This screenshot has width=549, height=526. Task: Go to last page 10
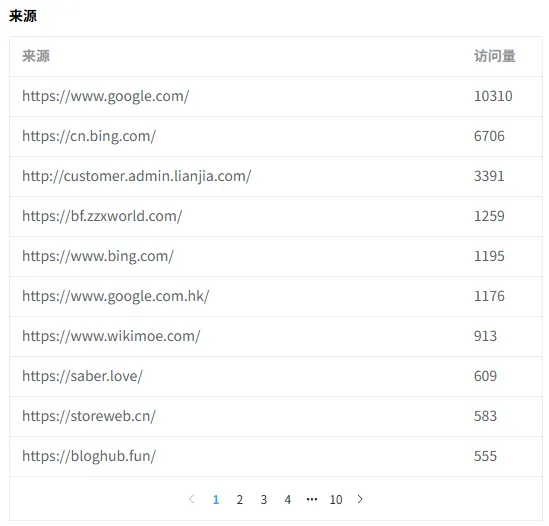(336, 499)
